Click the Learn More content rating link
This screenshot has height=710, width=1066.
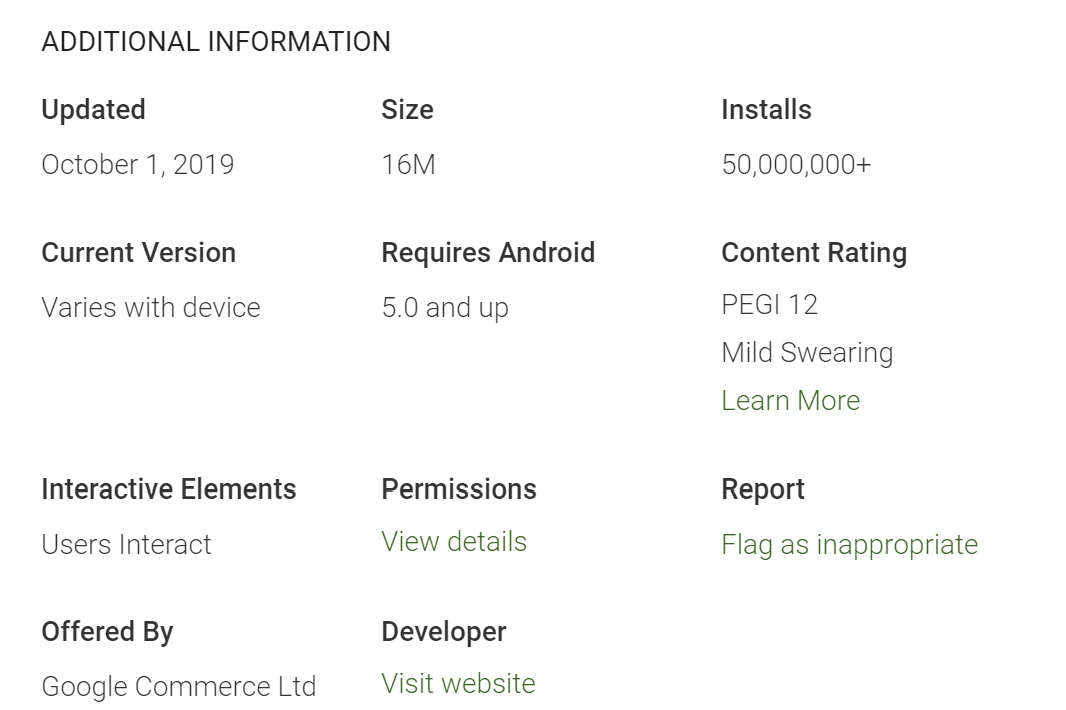pos(790,401)
